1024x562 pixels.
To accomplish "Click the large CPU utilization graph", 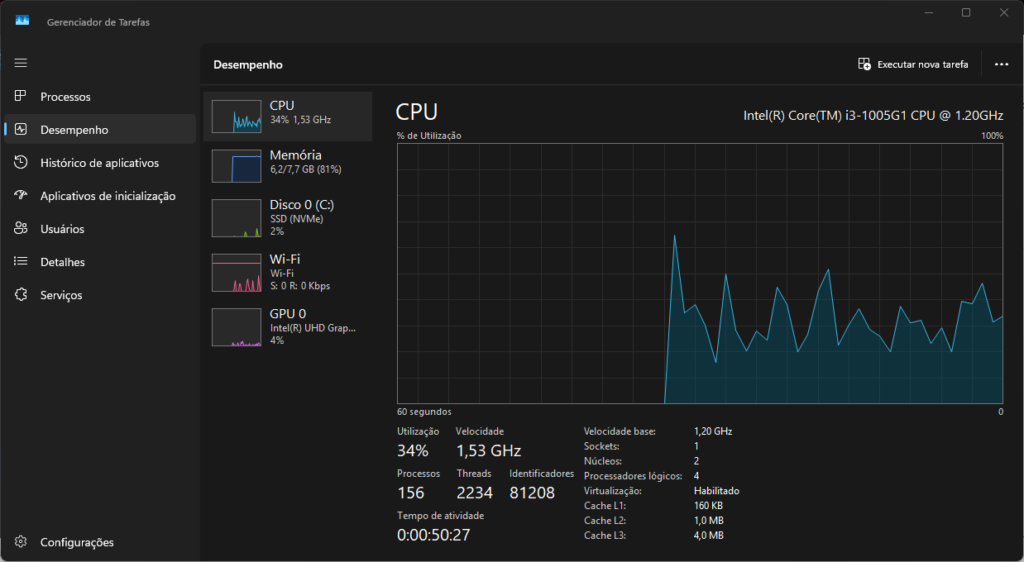I will coord(699,273).
